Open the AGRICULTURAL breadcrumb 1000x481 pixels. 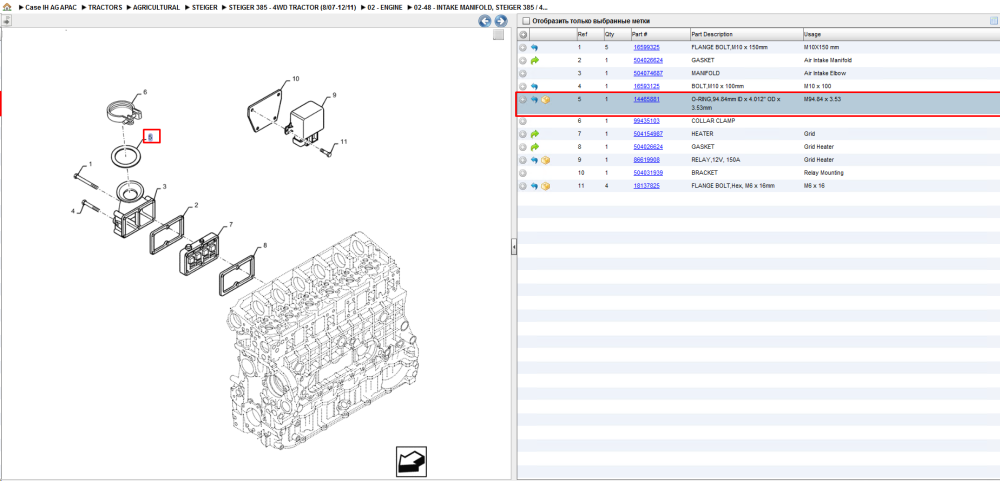[156, 7]
